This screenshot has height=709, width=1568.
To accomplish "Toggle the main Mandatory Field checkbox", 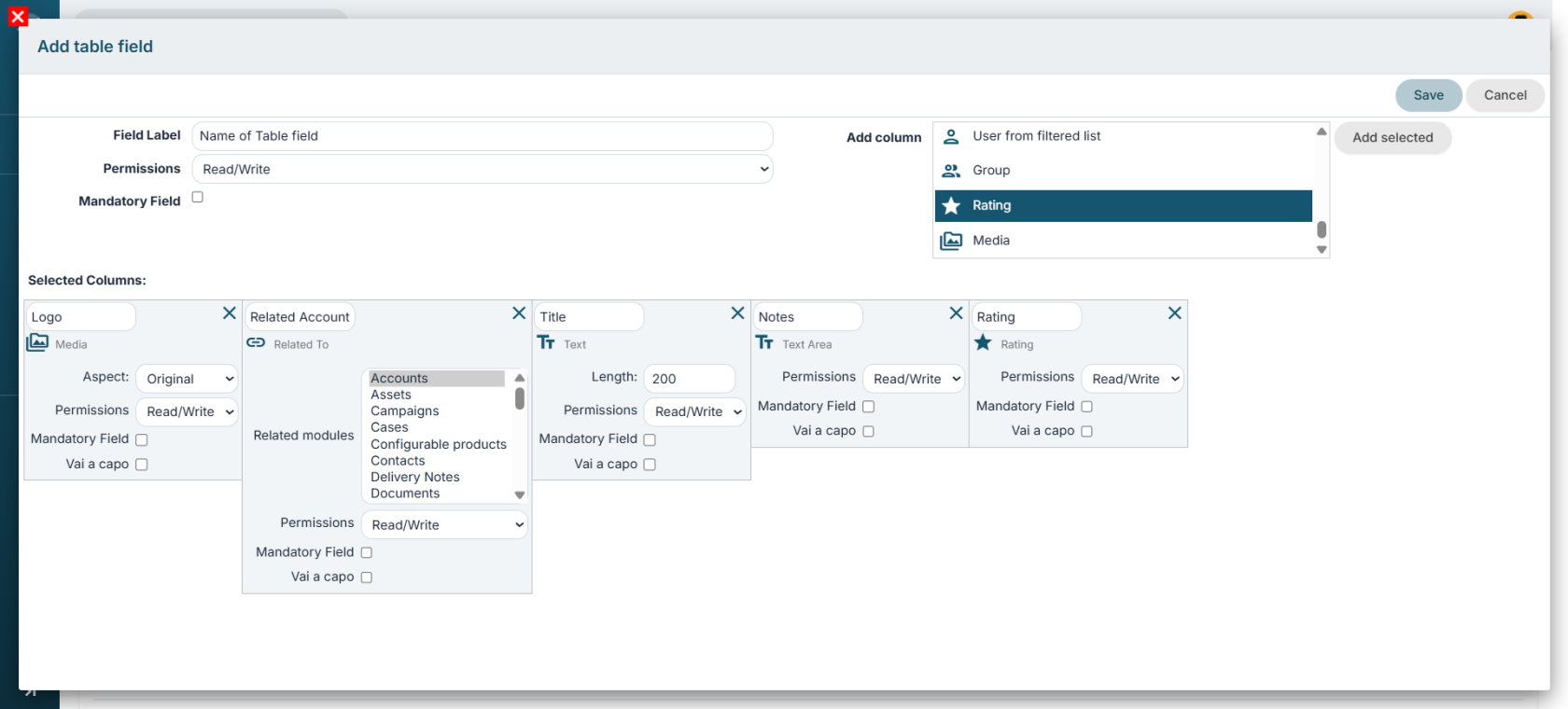I will click(198, 197).
